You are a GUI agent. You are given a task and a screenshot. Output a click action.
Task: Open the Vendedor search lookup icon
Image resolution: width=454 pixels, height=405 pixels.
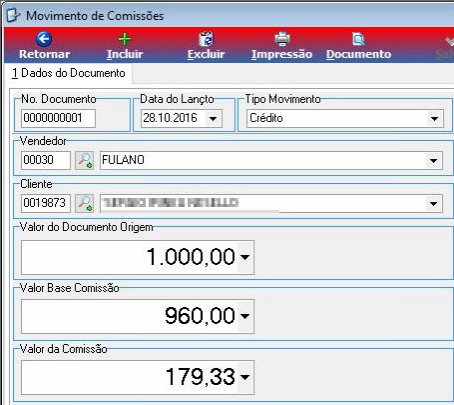(x=84, y=160)
